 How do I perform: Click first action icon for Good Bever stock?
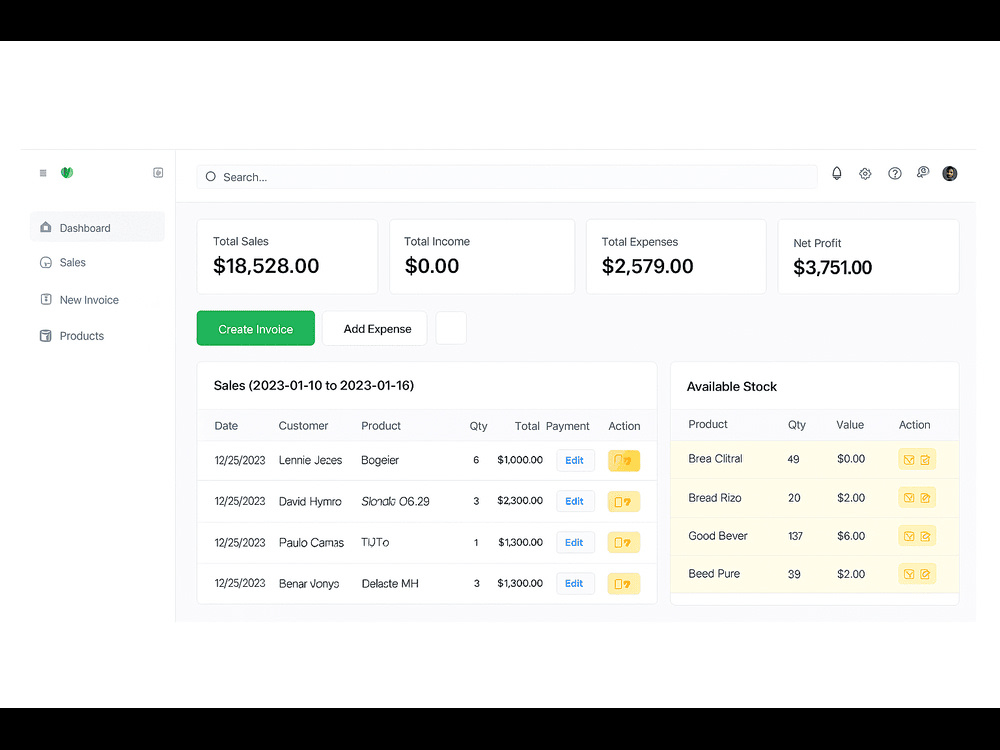[909, 536]
